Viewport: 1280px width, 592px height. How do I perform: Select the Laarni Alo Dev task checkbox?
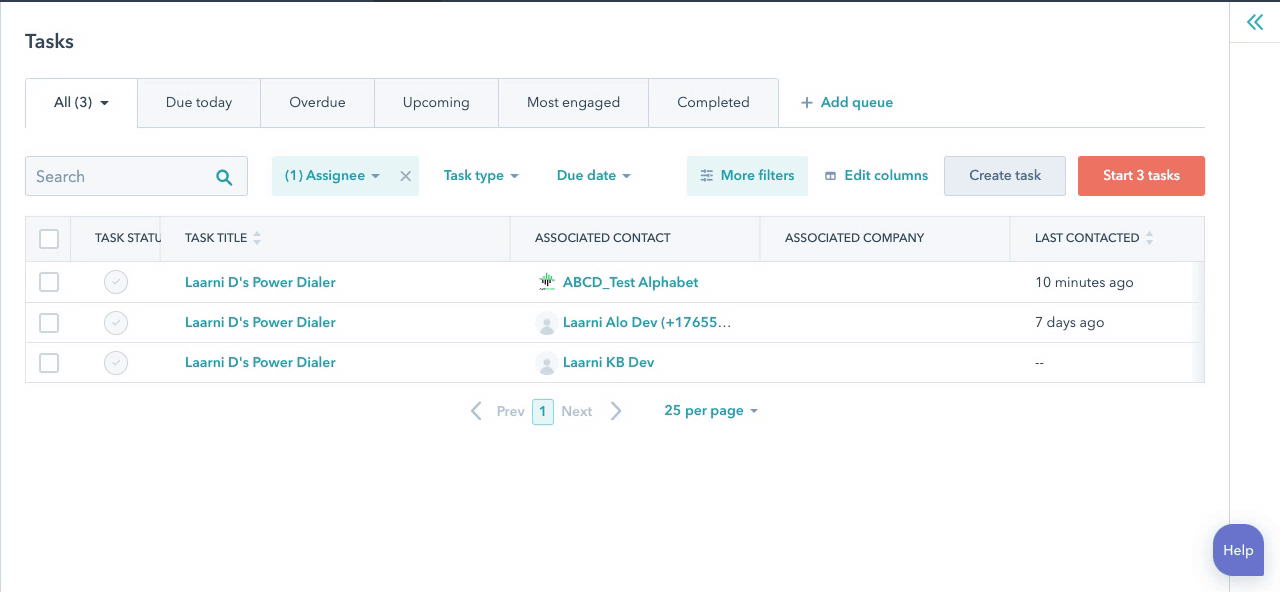[49, 323]
